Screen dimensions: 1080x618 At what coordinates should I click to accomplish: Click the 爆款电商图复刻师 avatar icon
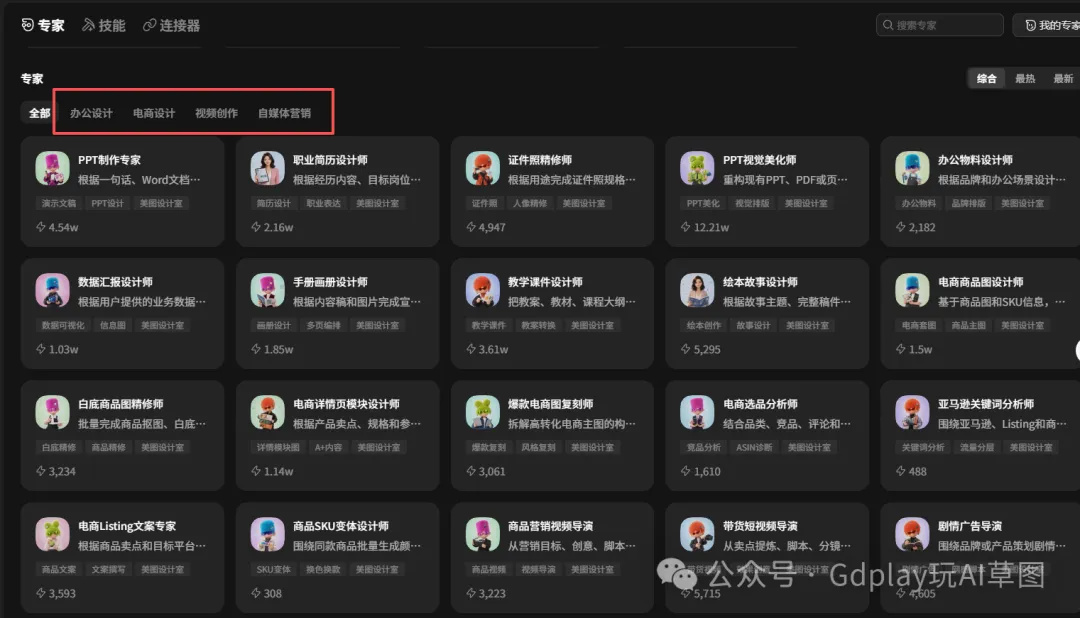(482, 413)
